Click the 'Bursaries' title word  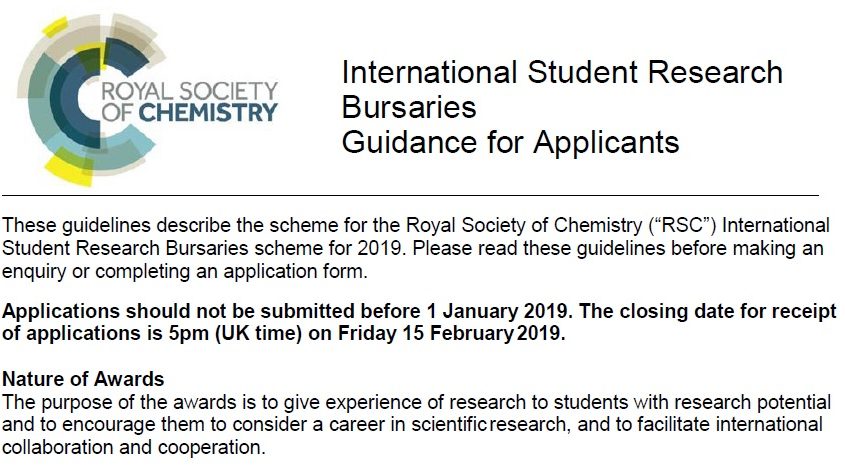tap(409, 107)
